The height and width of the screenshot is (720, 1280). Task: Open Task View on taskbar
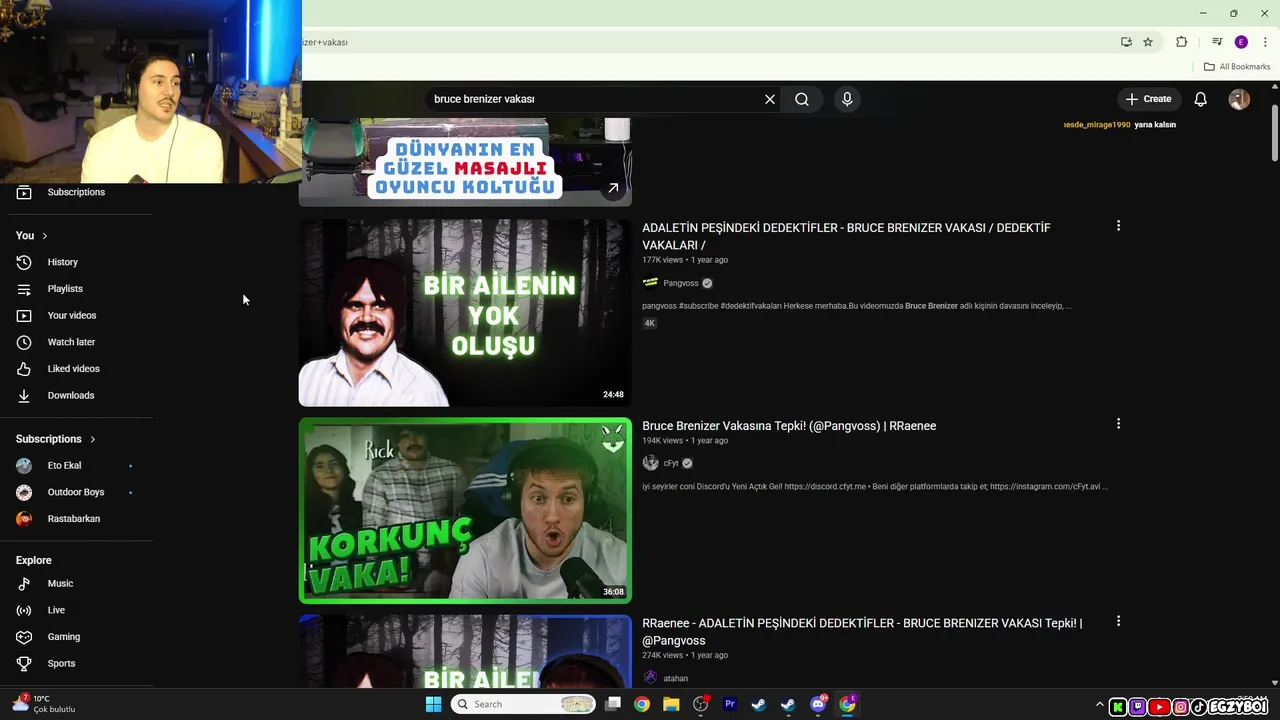(613, 704)
